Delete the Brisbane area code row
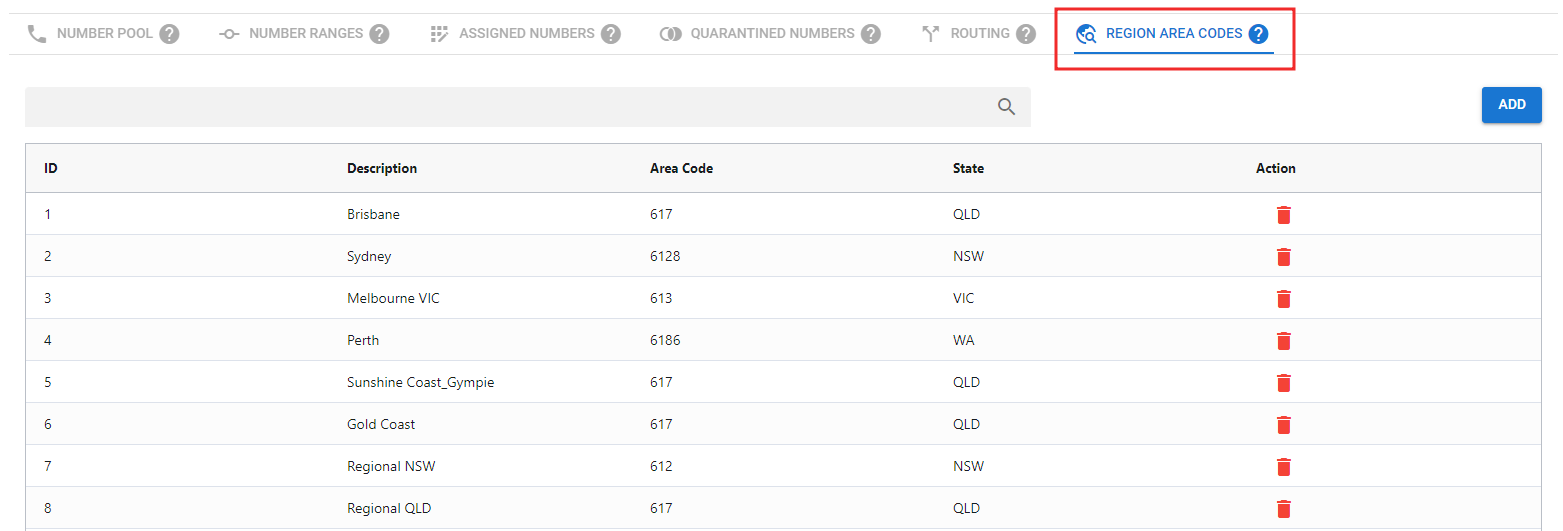Image resolution: width=1563 pixels, height=531 pixels. tap(1284, 215)
